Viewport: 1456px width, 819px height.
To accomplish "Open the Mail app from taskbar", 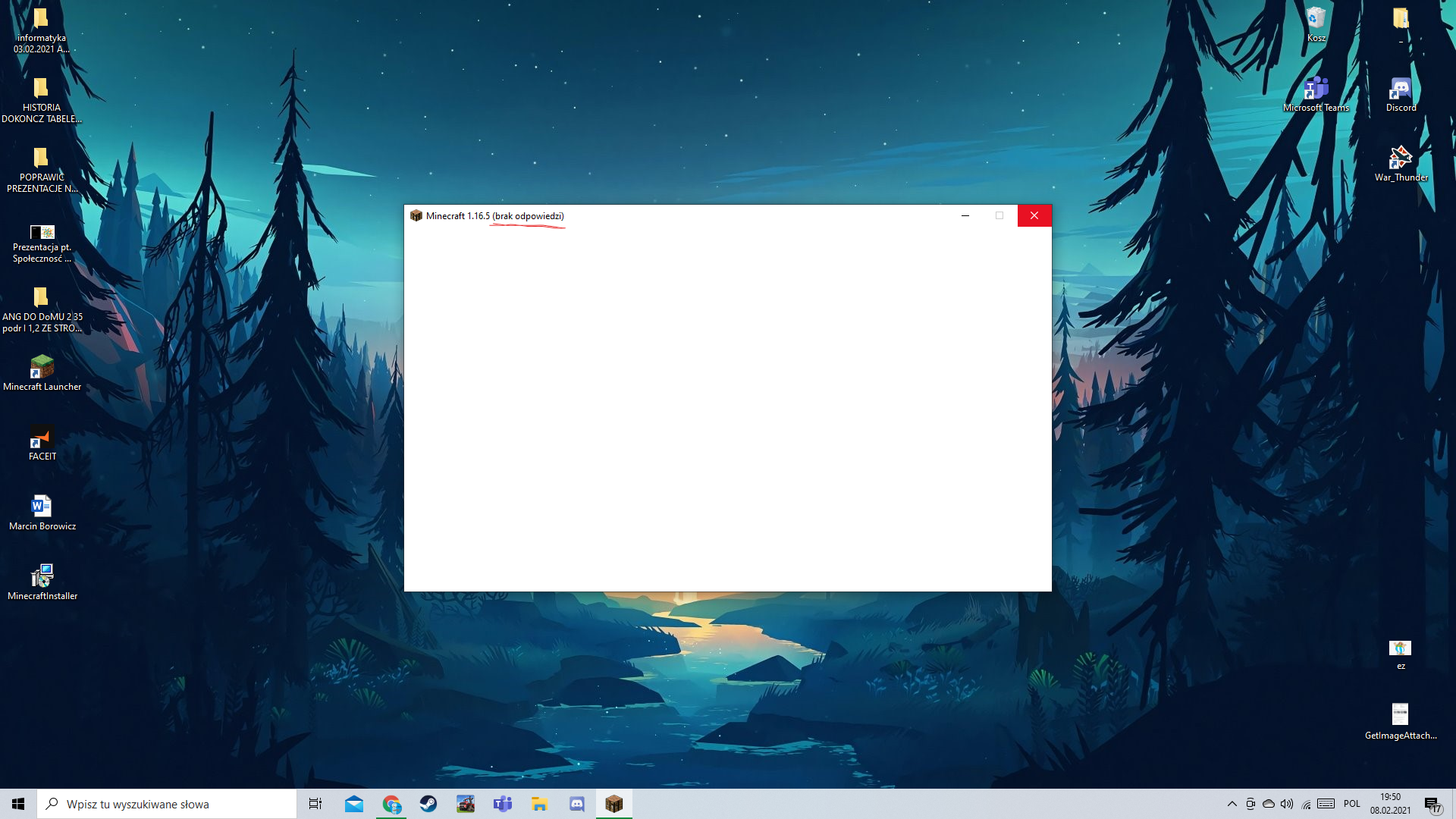I will coord(354,804).
